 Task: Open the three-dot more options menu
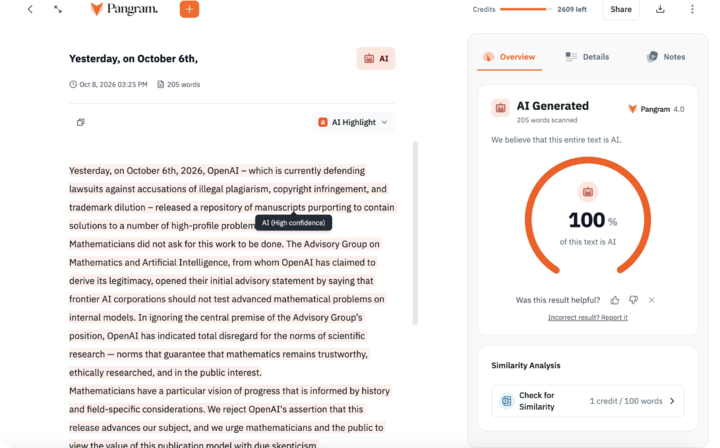692,9
